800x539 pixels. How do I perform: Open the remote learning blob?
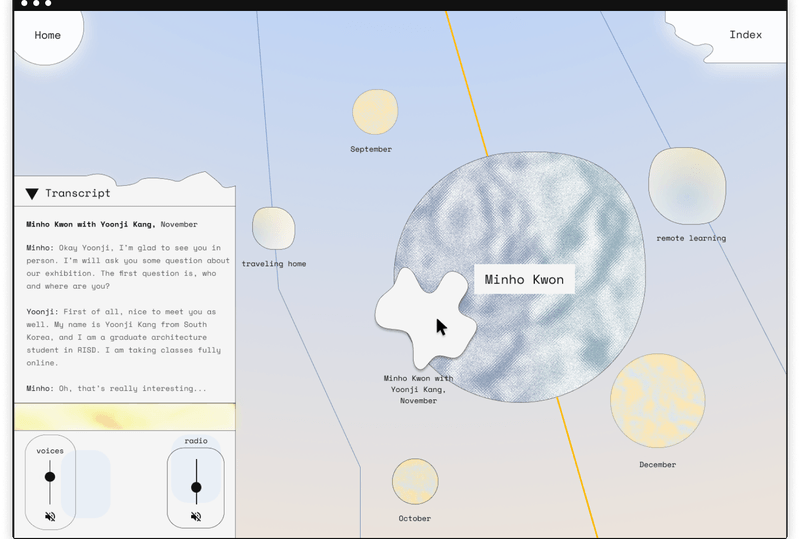click(686, 186)
